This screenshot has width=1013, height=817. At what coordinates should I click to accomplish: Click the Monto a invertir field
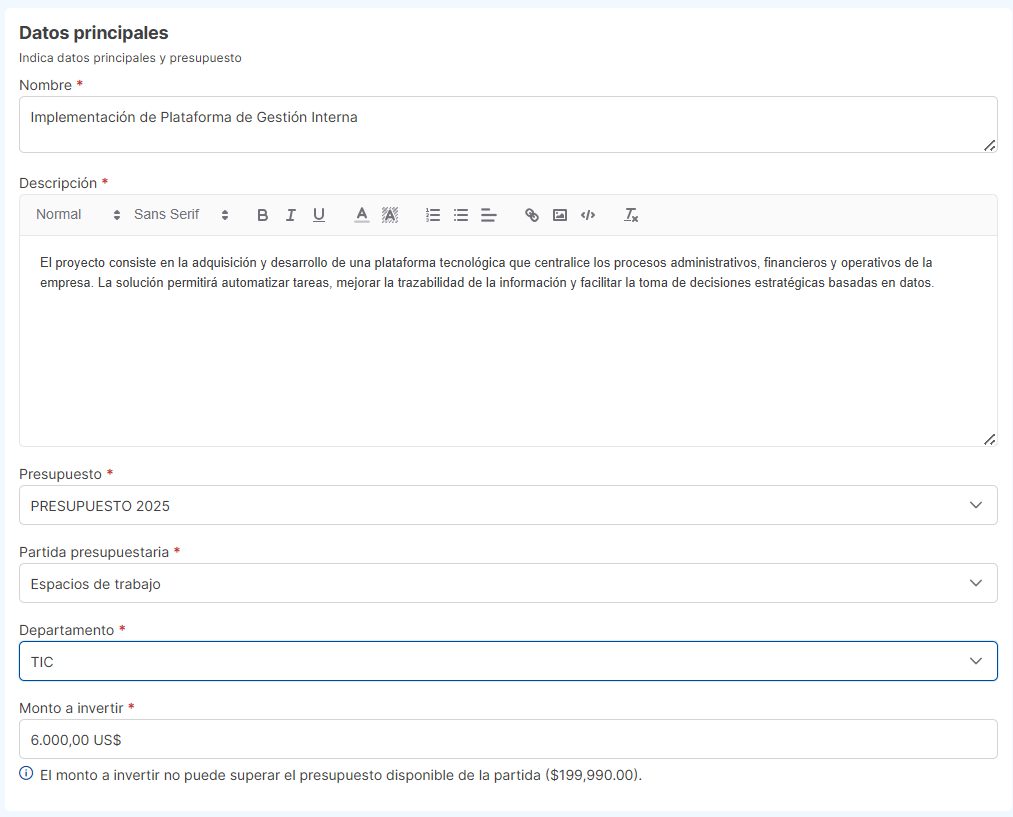[508, 739]
